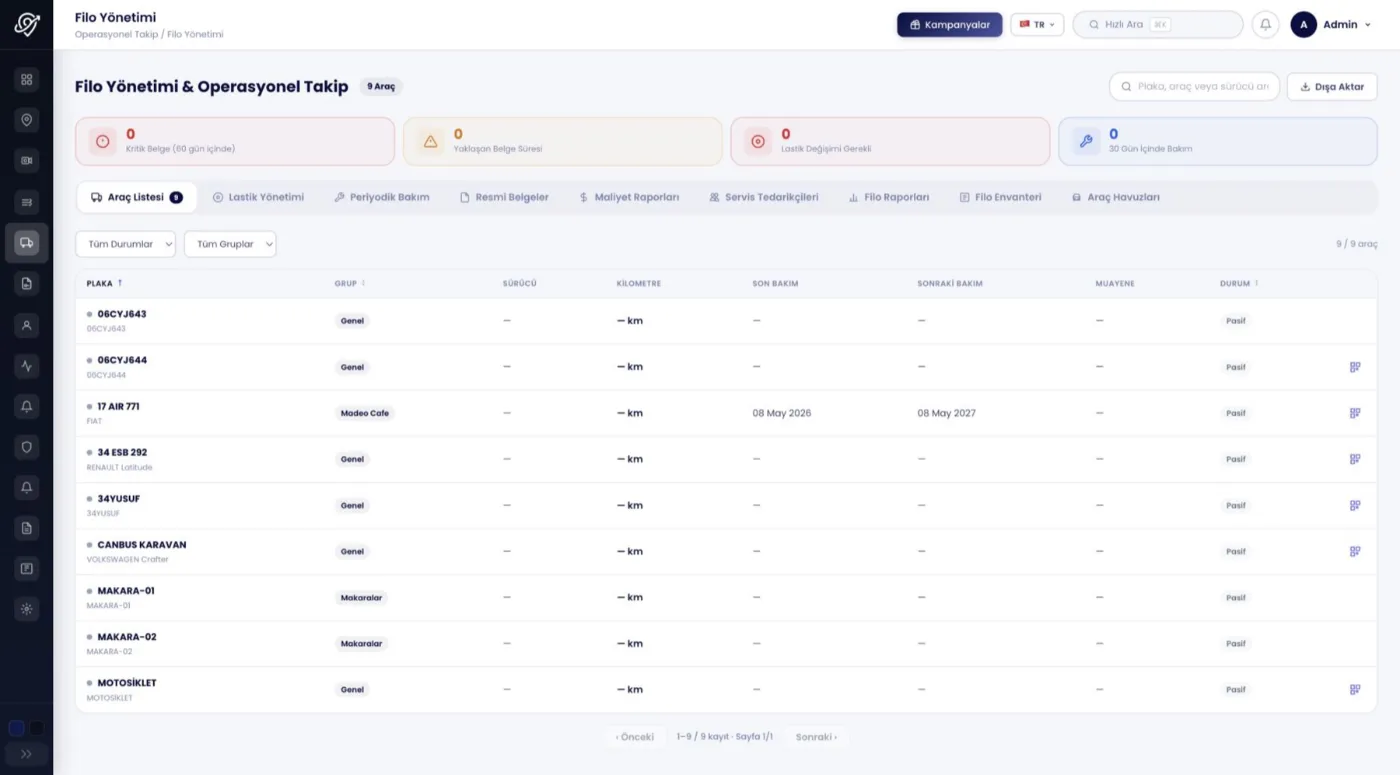Open the user person icon in sidebar
The height and width of the screenshot is (775, 1400).
pos(27,325)
